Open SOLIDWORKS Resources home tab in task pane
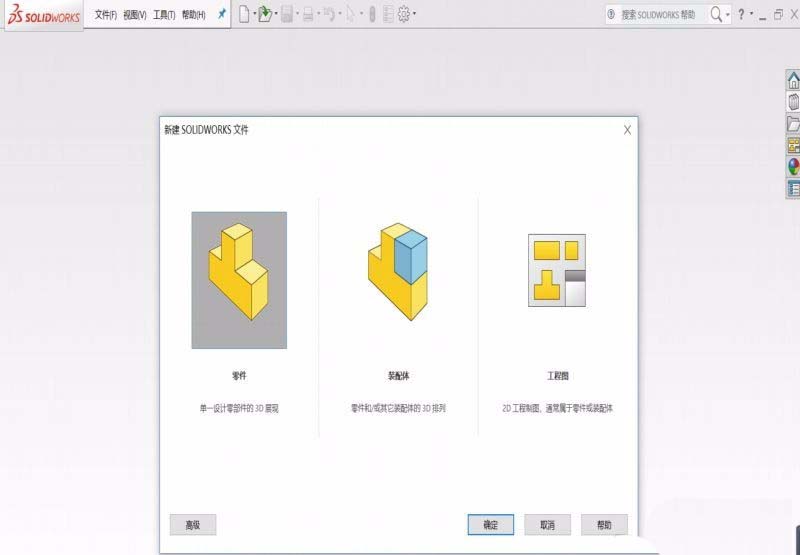800x555 pixels. 793,80
